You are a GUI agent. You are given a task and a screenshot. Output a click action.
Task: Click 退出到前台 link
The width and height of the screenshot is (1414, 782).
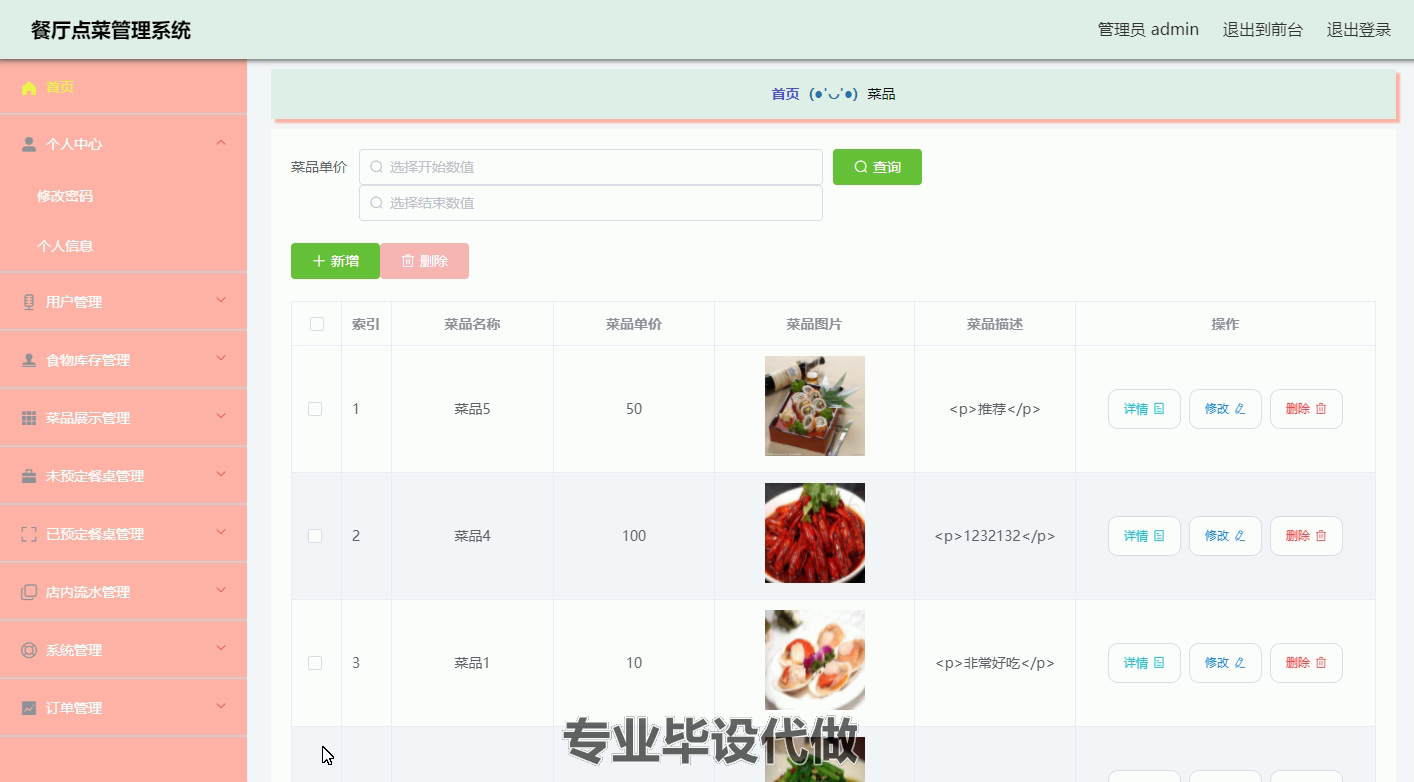(1262, 30)
